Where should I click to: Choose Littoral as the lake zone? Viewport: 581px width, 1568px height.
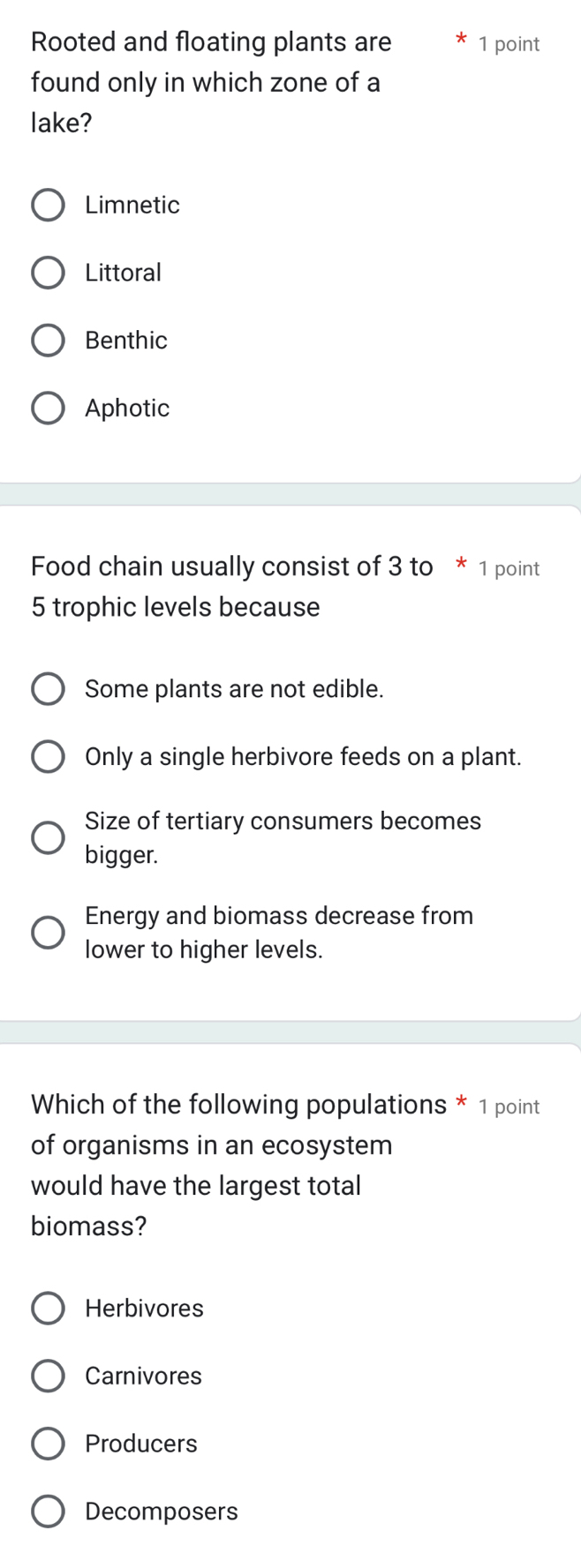(x=48, y=274)
